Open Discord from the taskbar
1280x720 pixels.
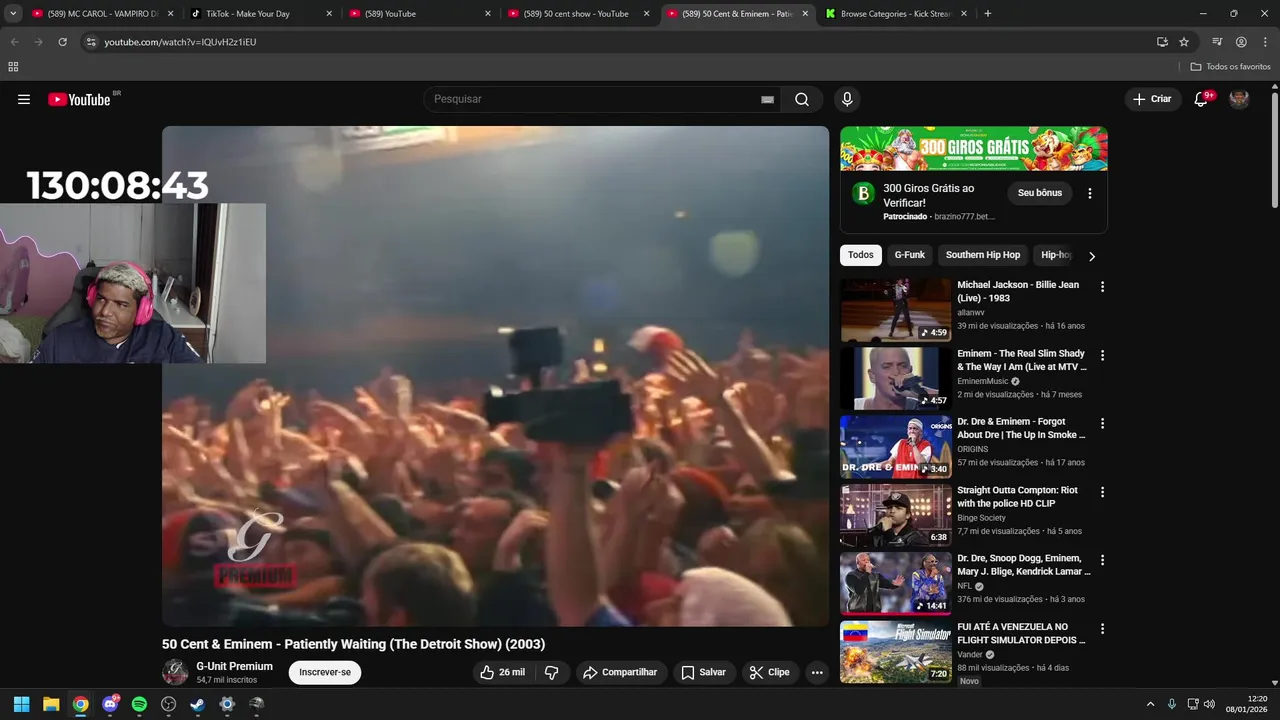pyautogui.click(x=110, y=704)
